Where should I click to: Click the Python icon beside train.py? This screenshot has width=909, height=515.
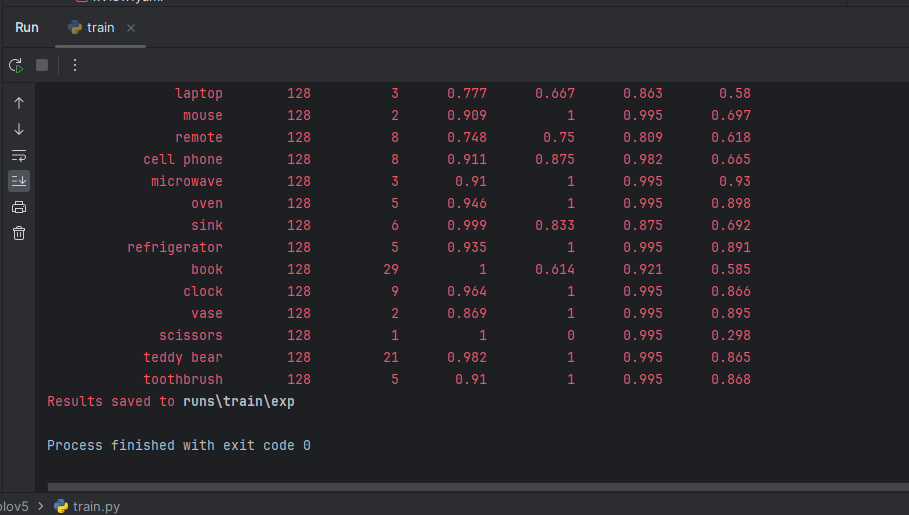[61, 506]
